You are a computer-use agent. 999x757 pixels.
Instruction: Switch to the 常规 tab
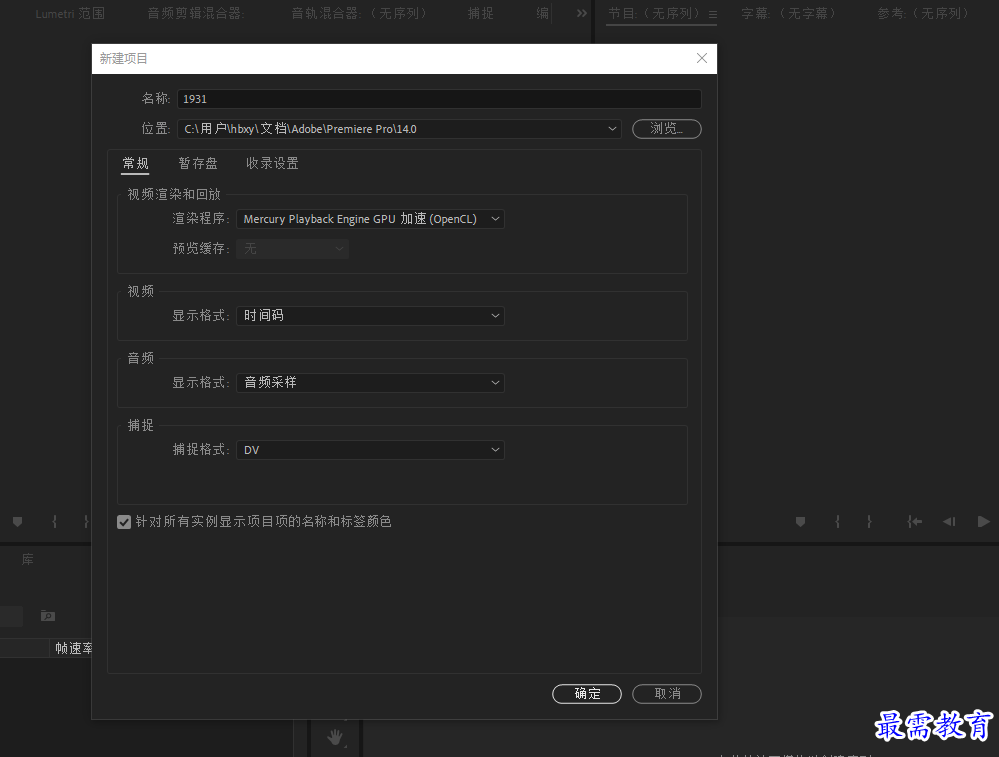(x=135, y=163)
